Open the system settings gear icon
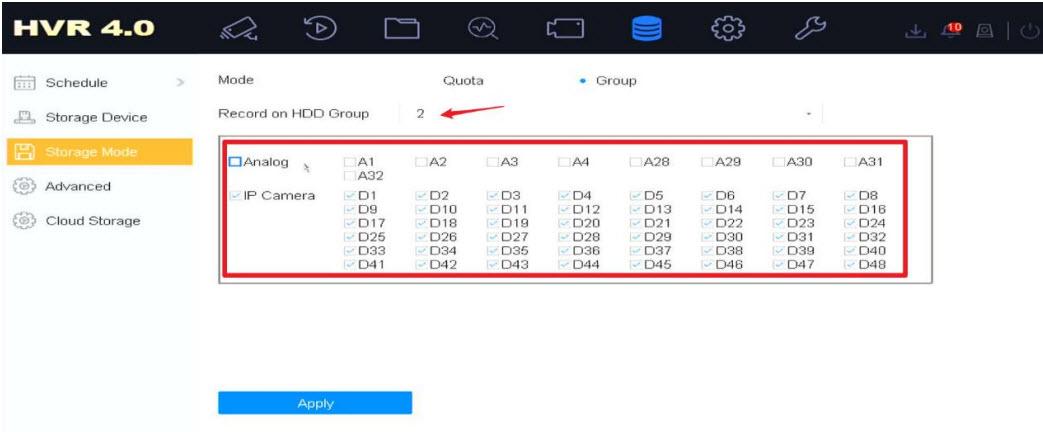 coord(727,28)
